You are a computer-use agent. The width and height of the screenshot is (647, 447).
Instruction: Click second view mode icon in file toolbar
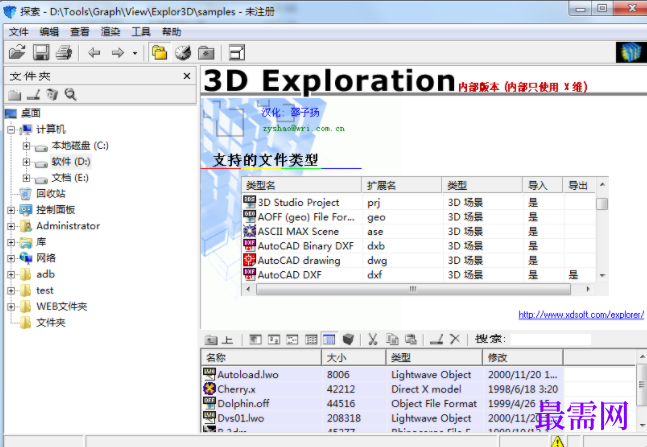(274, 339)
